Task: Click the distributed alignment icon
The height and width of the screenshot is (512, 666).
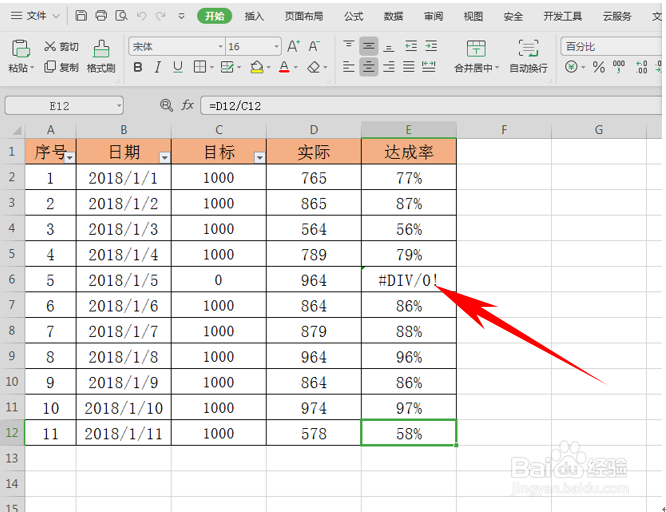Action: tap(429, 67)
